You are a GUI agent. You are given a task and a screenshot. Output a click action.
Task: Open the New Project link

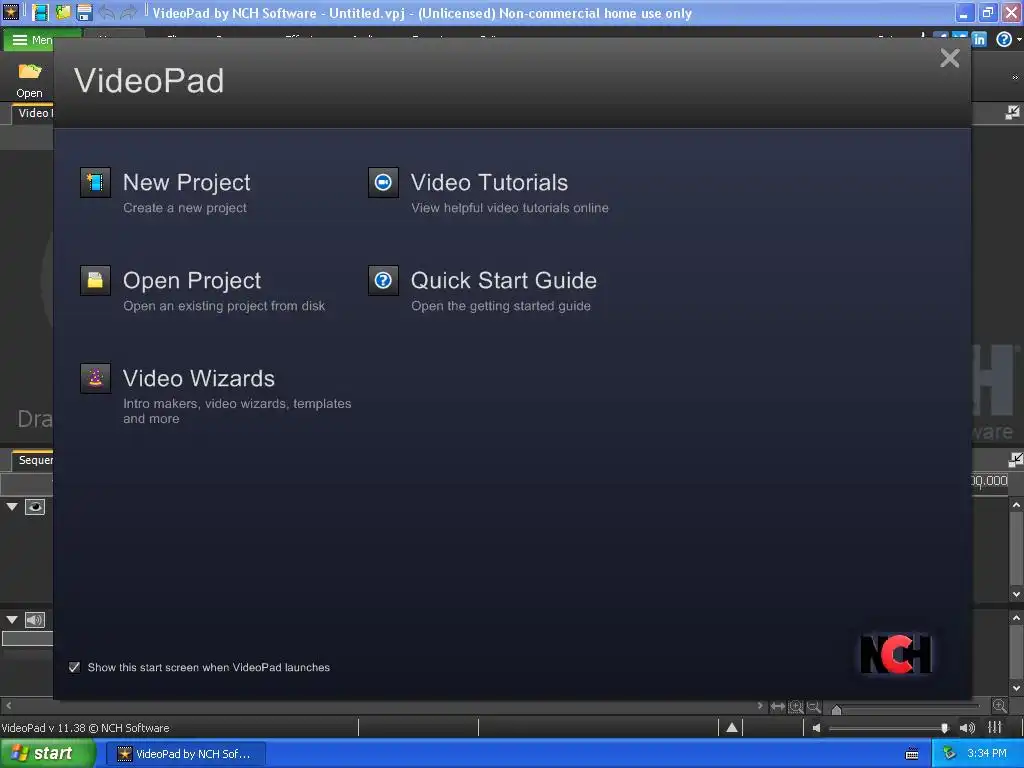pyautogui.click(x=187, y=182)
